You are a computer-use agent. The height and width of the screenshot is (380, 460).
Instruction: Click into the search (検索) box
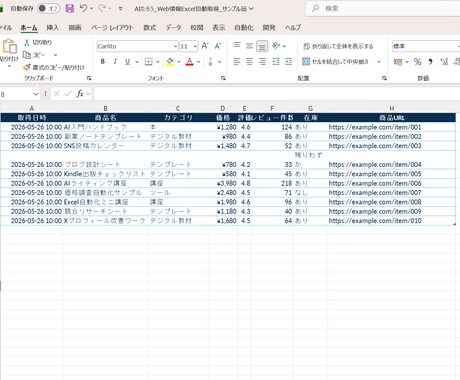point(383,9)
